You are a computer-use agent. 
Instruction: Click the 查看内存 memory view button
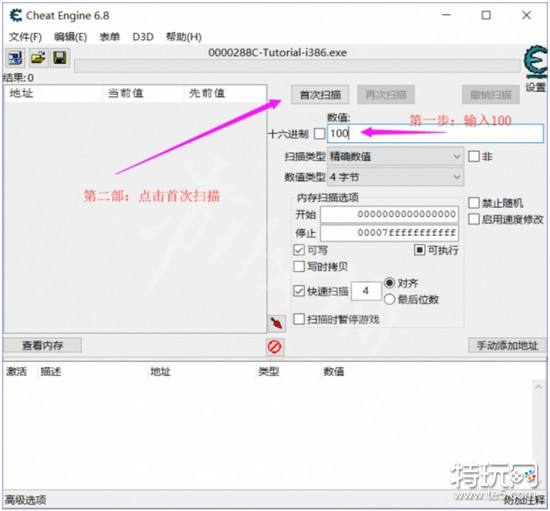tap(42, 345)
